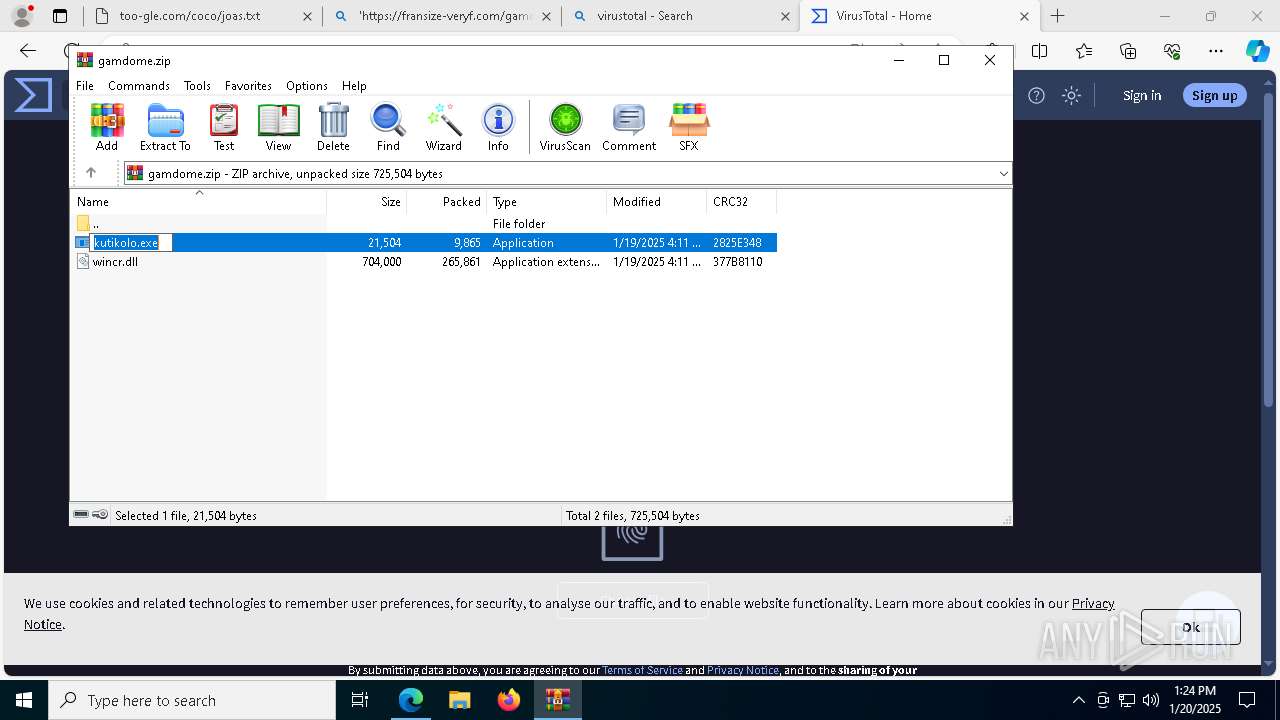Viewport: 1280px width, 720px height.
Task: Open the Help menu
Action: (x=354, y=86)
